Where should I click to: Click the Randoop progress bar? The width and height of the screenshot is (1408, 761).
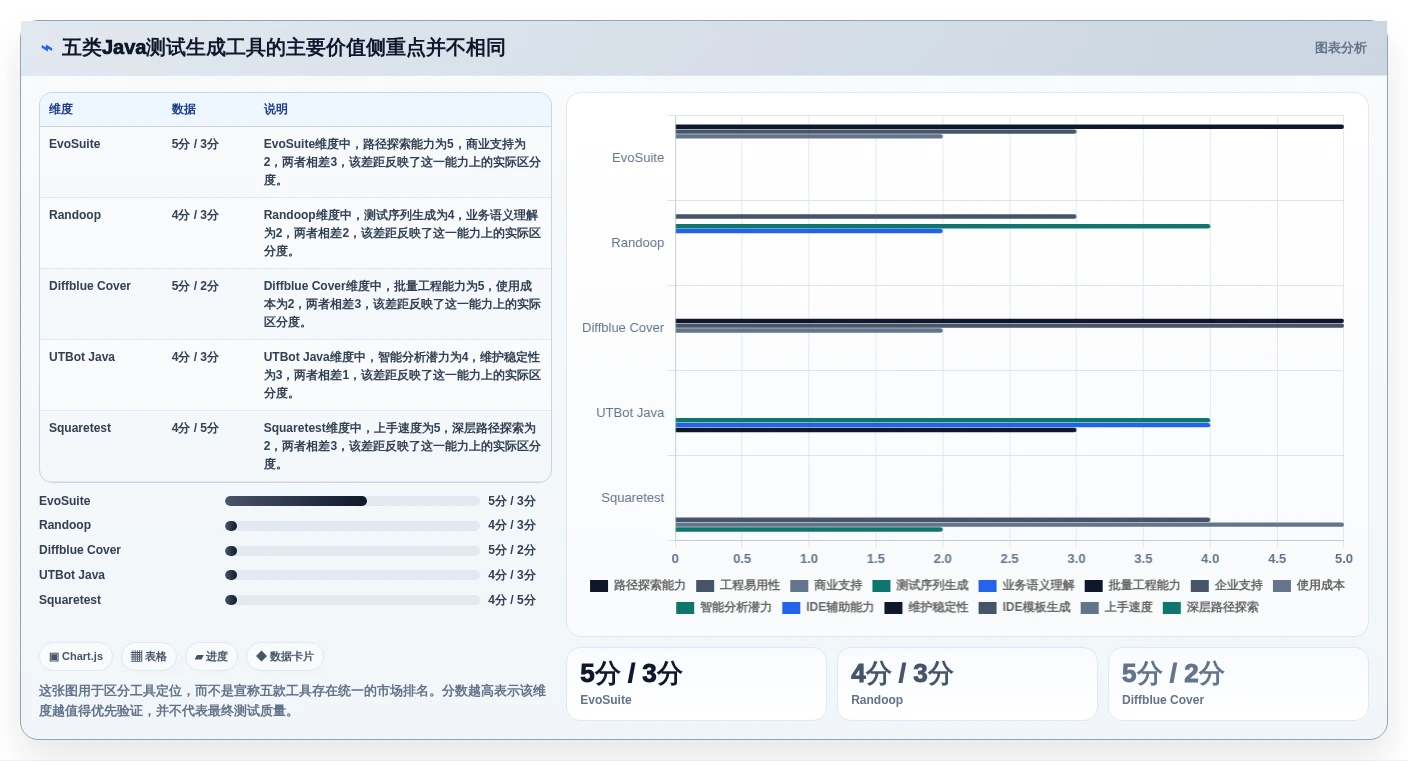[352, 526]
